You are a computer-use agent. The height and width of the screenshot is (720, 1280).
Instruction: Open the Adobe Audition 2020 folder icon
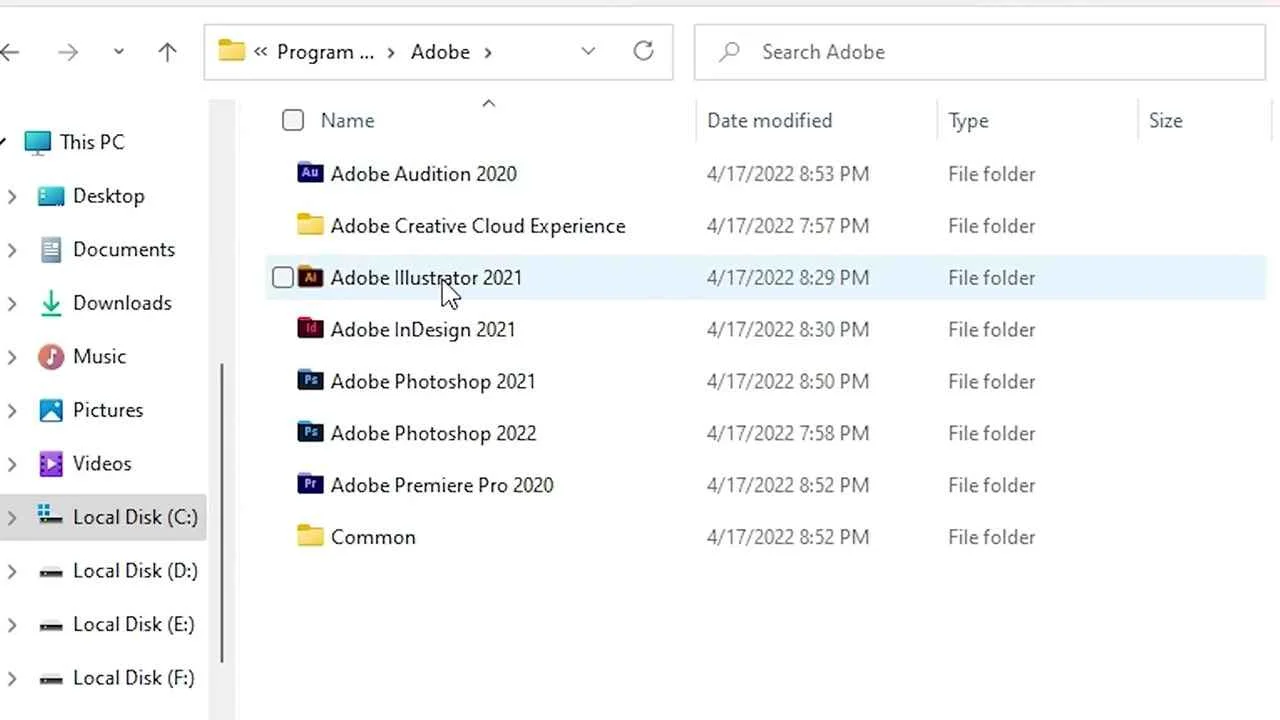point(310,172)
